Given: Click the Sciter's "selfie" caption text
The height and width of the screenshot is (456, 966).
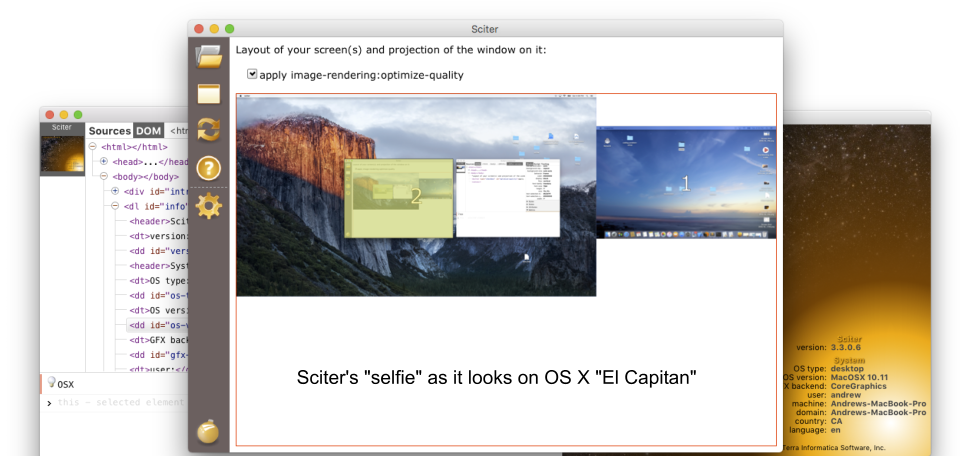Looking at the screenshot, I should tap(497, 378).
